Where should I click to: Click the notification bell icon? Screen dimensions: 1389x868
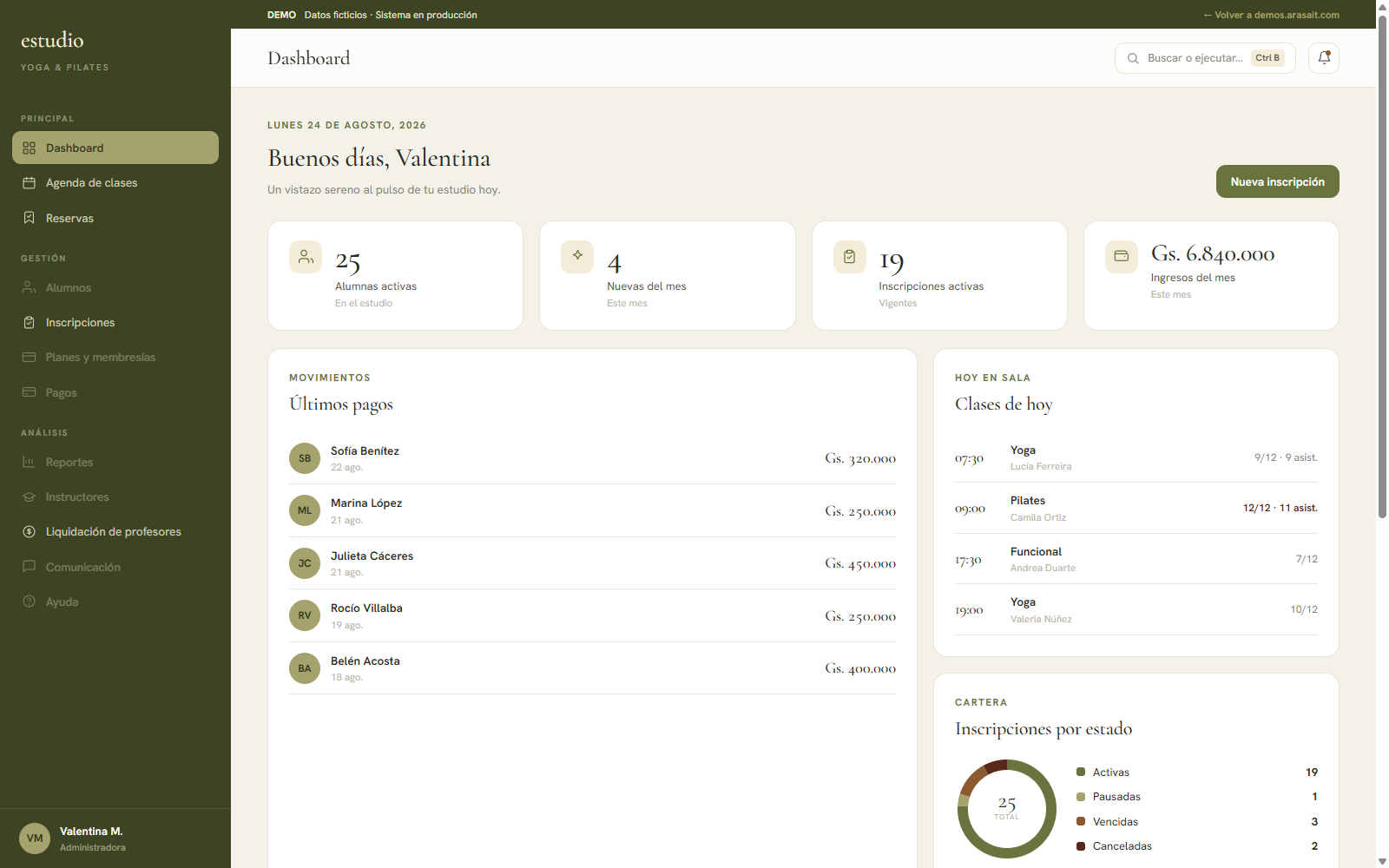pos(1324,58)
